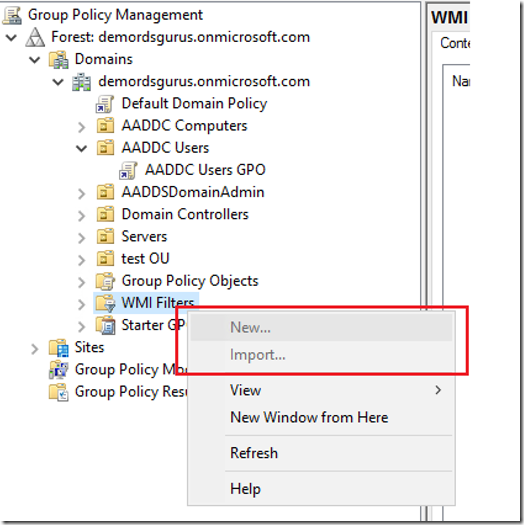Collapse the demordsgurus.onmicrosoft.com domain node
This screenshot has width=524, height=525.
(x=58, y=82)
